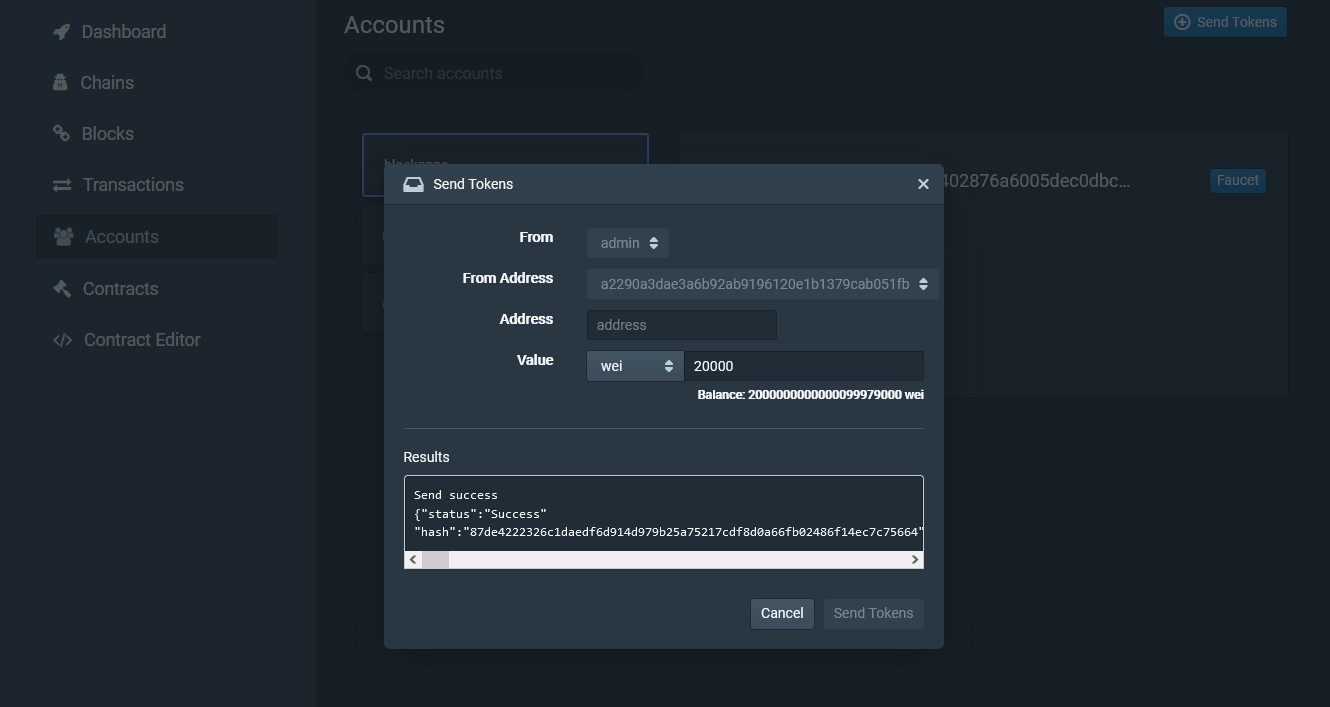Viewport: 1330px width, 707px height.
Task: Click the top-right Send Tokens button
Action: pyautogui.click(x=1225, y=22)
